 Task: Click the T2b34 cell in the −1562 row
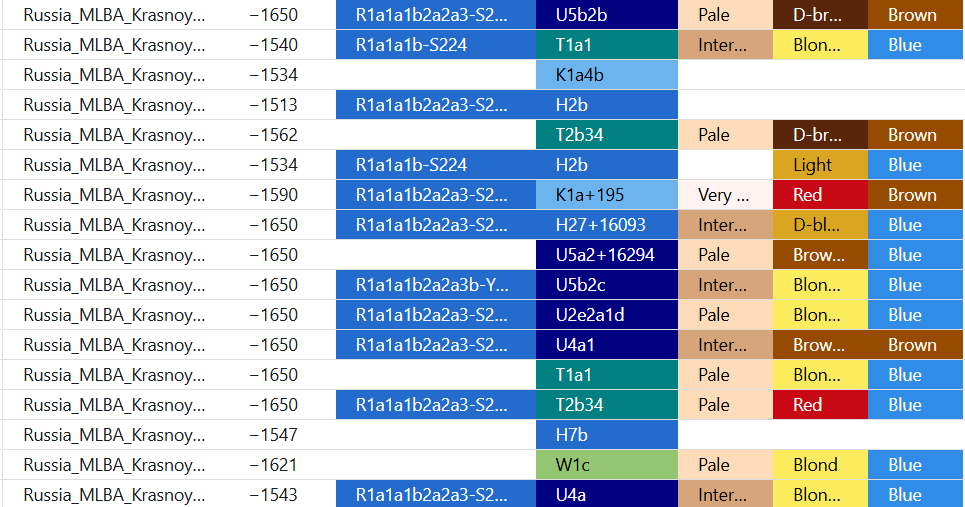[607, 135]
